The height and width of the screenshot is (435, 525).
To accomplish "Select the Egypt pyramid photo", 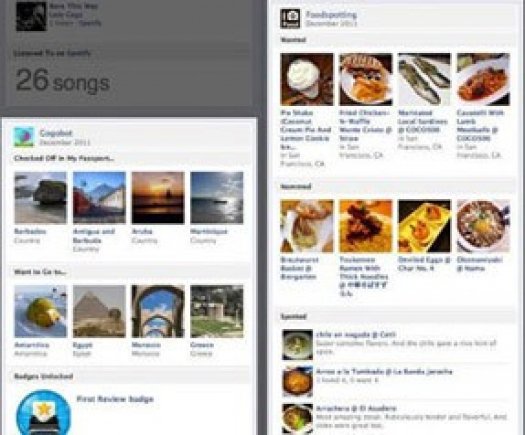I will coord(99,311).
